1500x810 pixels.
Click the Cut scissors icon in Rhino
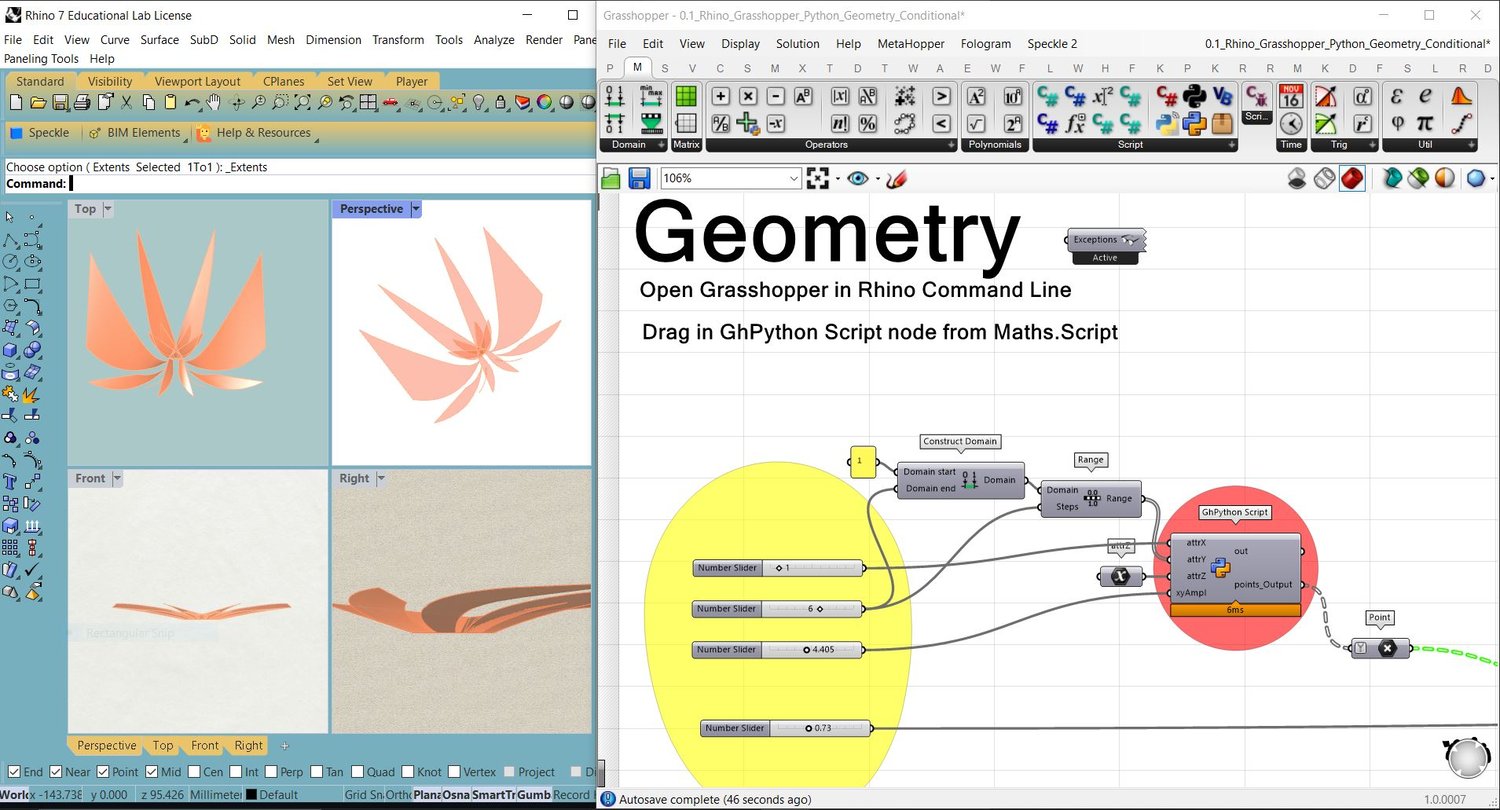(x=126, y=102)
